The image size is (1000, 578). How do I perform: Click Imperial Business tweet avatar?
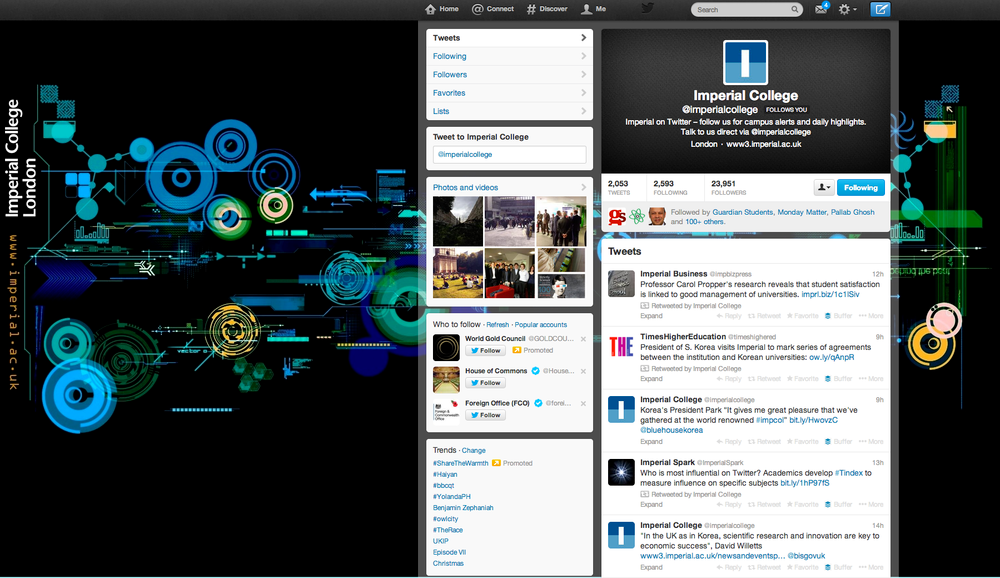[x=621, y=283]
